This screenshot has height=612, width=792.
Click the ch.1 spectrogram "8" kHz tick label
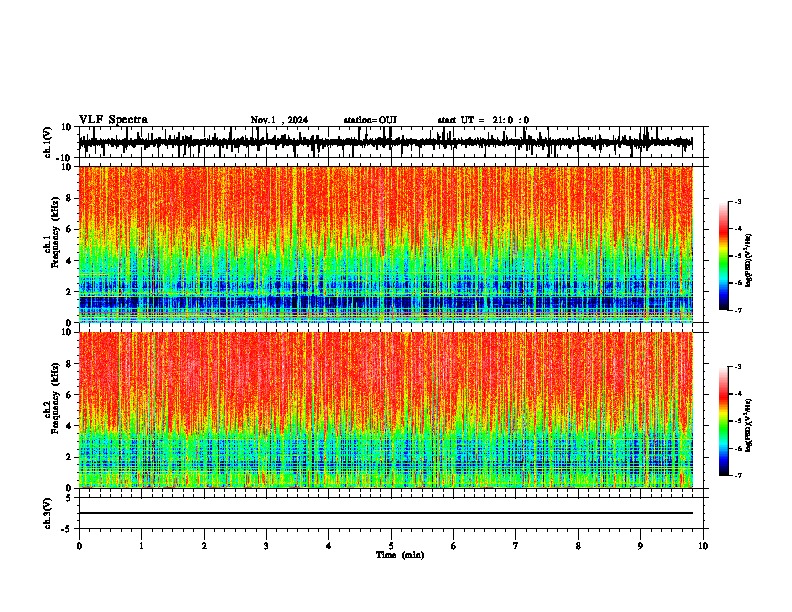click(69, 198)
